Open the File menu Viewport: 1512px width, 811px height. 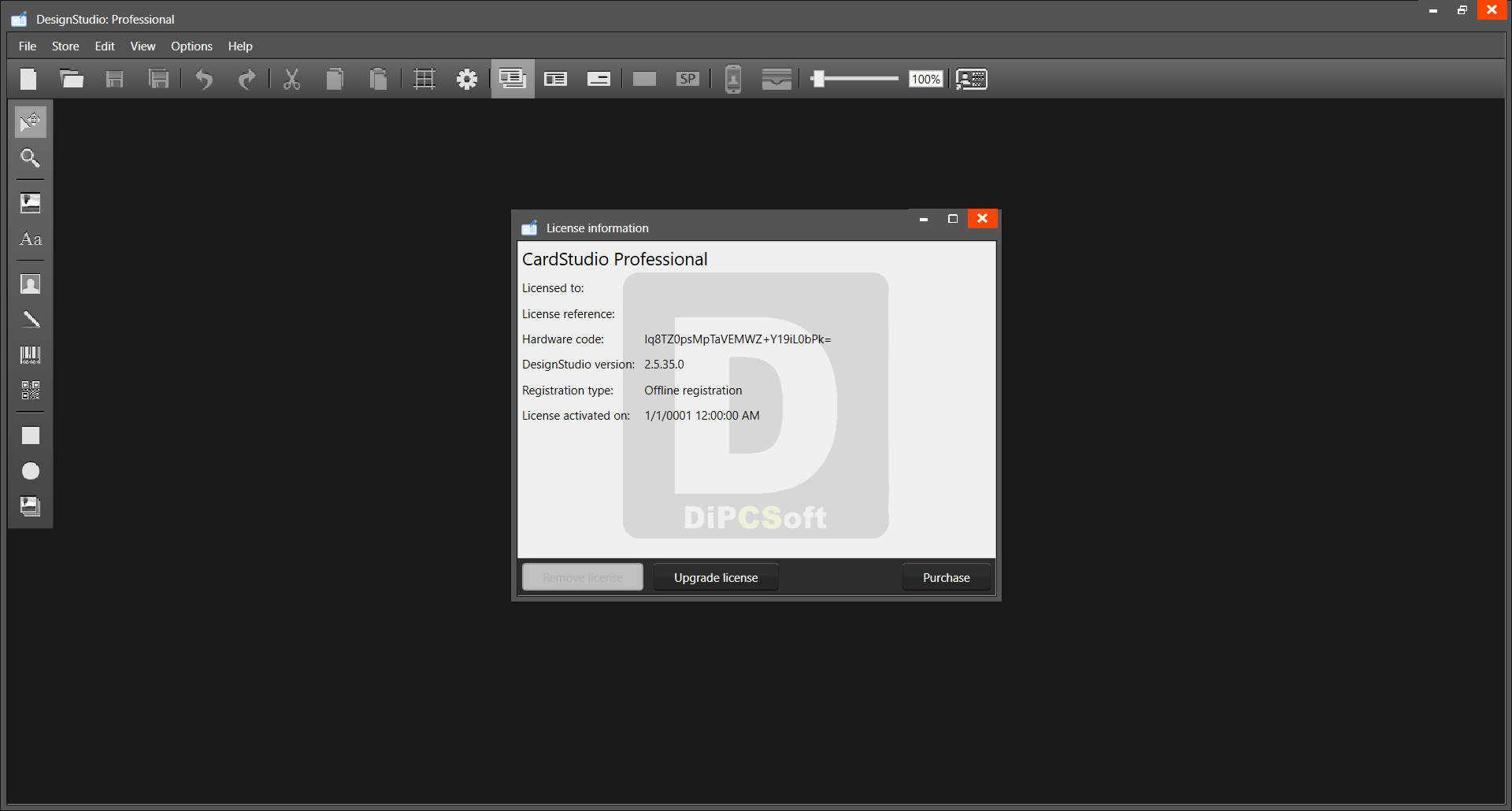coord(28,46)
